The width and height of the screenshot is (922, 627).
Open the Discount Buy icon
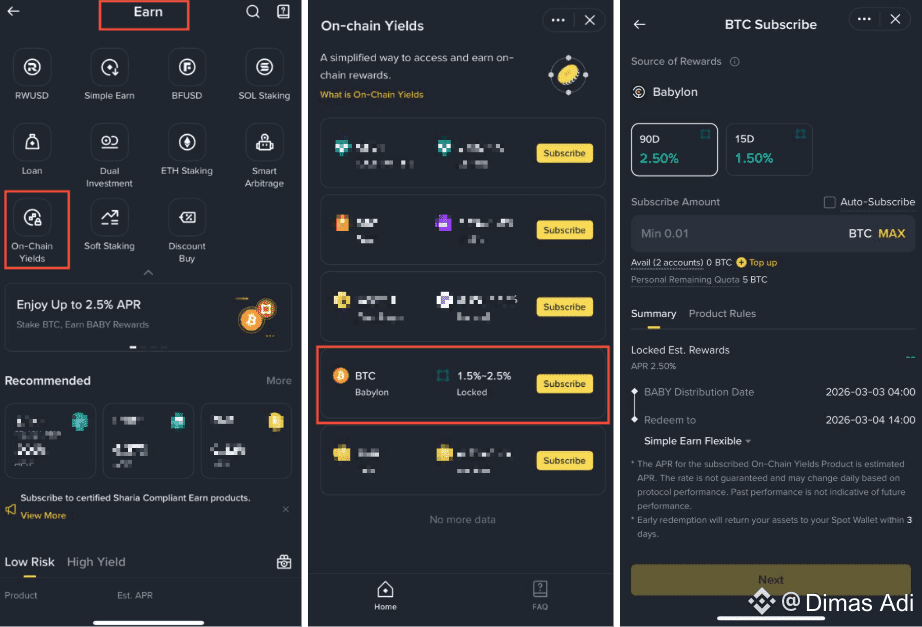pos(186,218)
